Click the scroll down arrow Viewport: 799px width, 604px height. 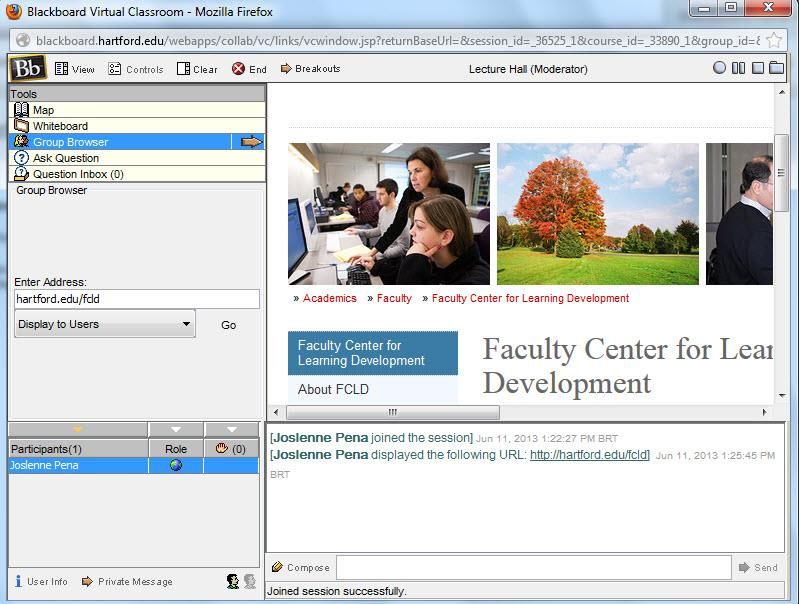pos(781,396)
